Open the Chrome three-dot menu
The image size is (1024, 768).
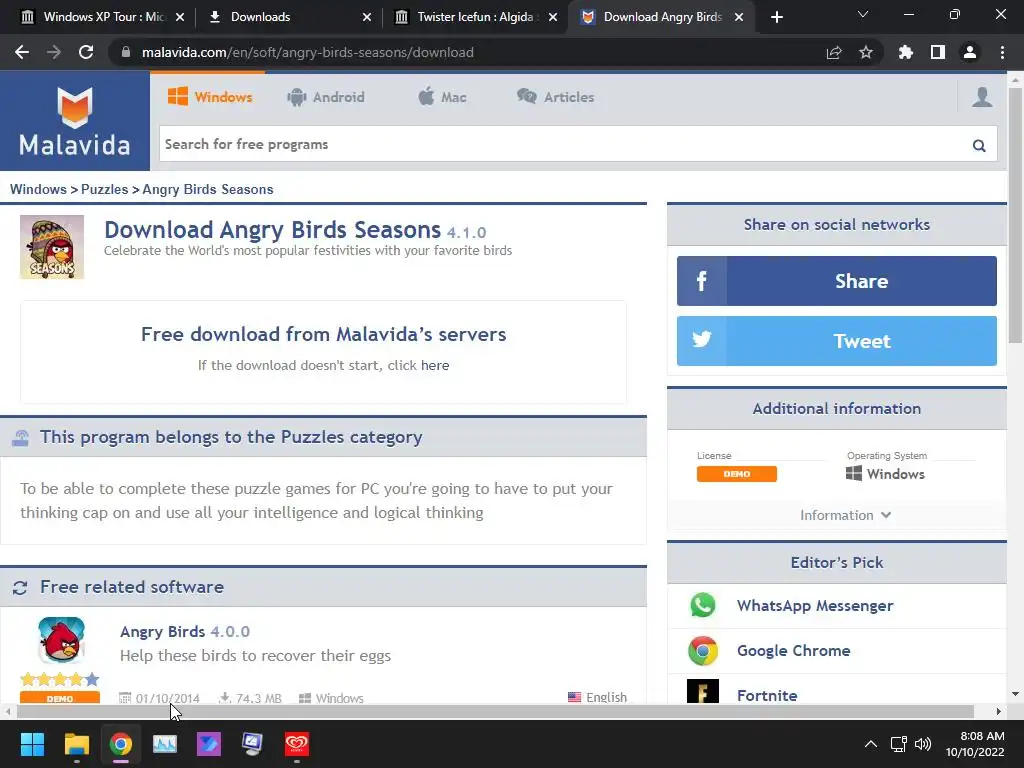coord(1002,52)
